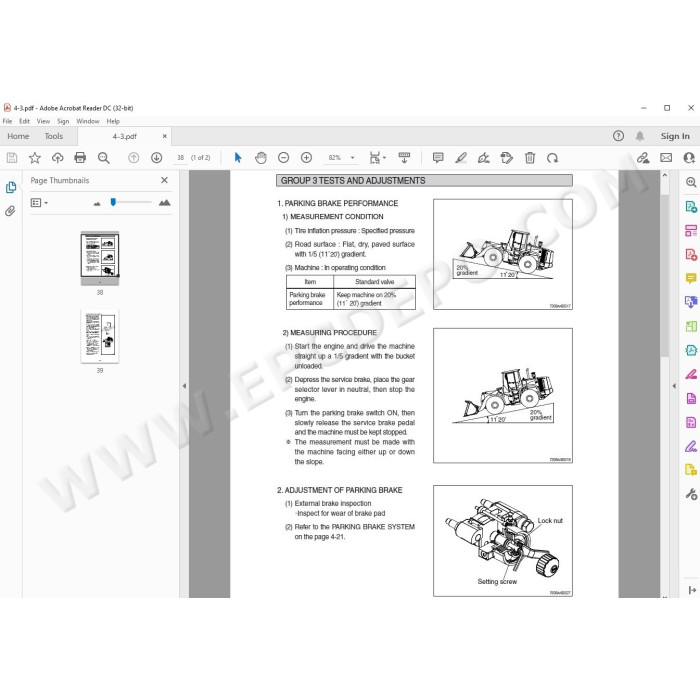Viewport: 700px width, 700px height.
Task: Click the page number field
Action: coord(180,158)
